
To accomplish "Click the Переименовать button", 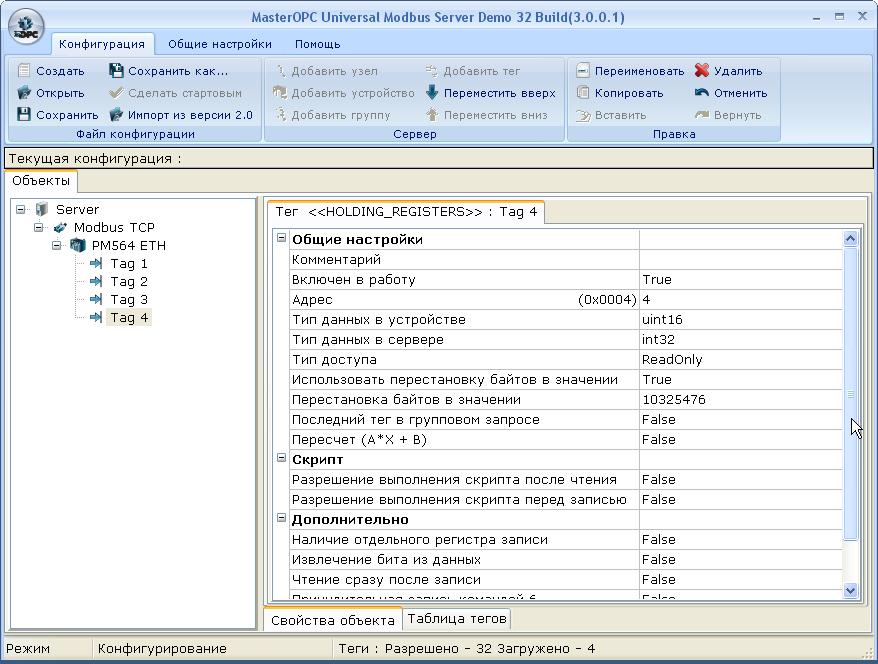I will pyautogui.click(x=630, y=71).
